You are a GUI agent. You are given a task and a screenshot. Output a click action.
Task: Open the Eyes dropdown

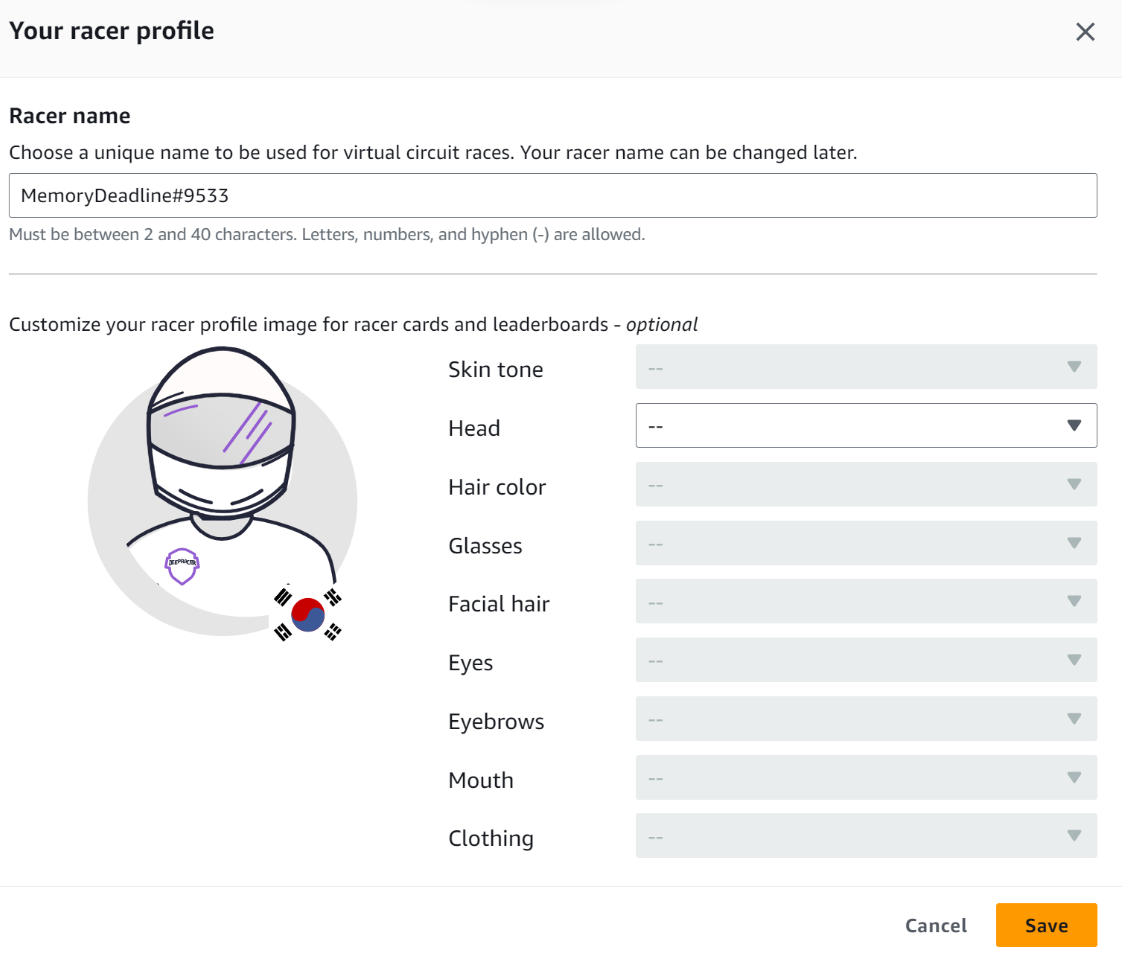(x=866, y=661)
